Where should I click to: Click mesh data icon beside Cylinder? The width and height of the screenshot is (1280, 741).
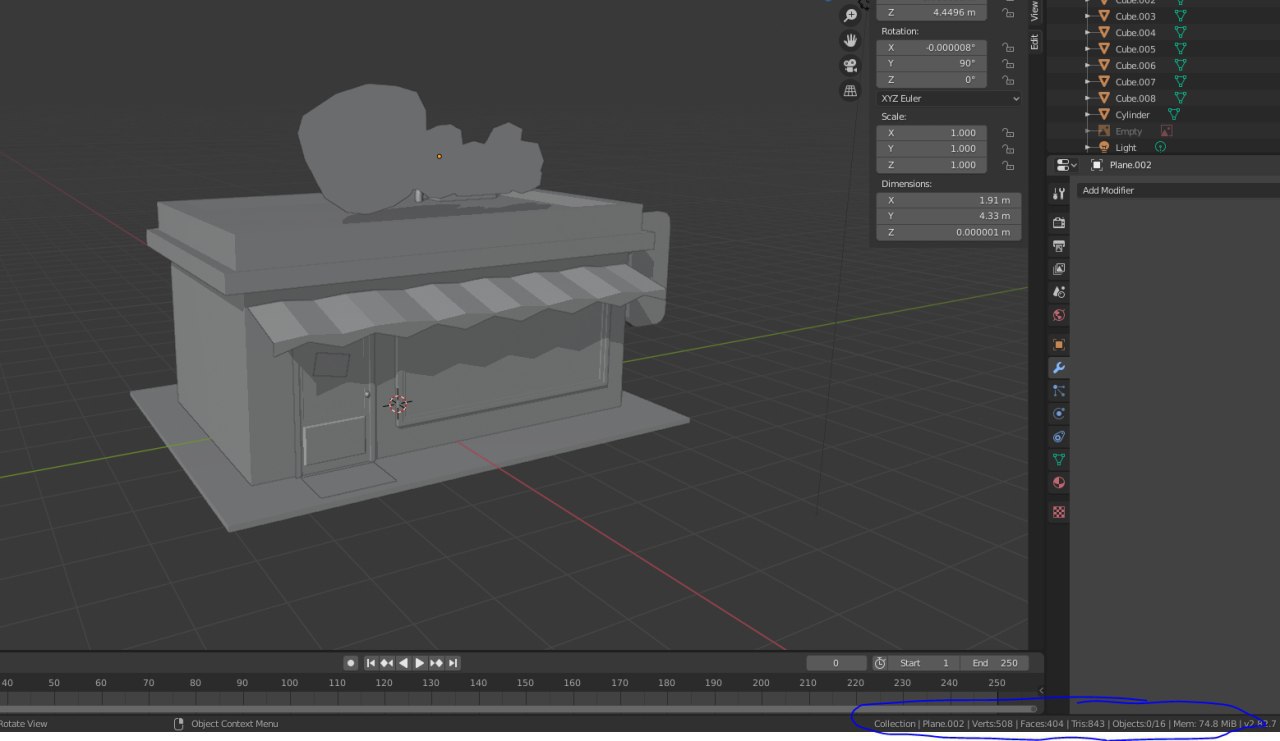(x=1174, y=115)
